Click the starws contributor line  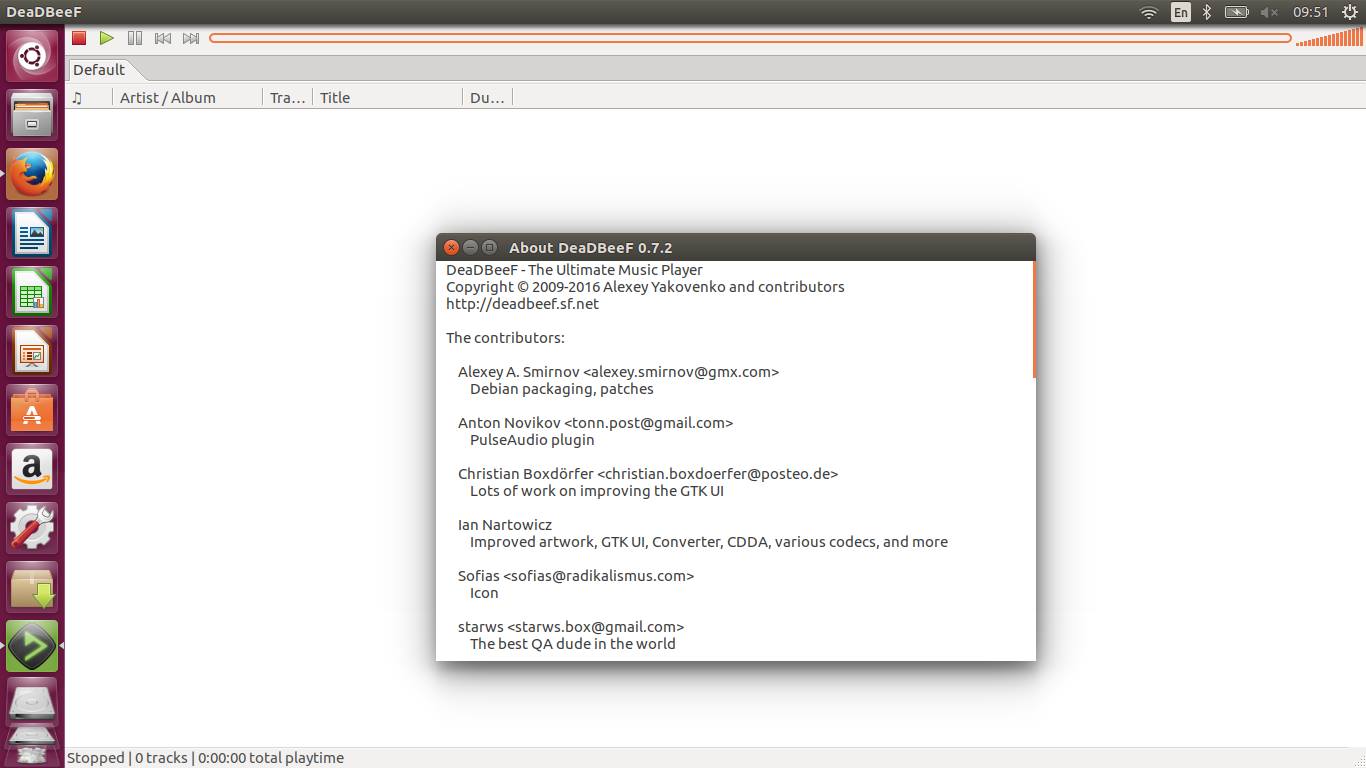pos(571,627)
